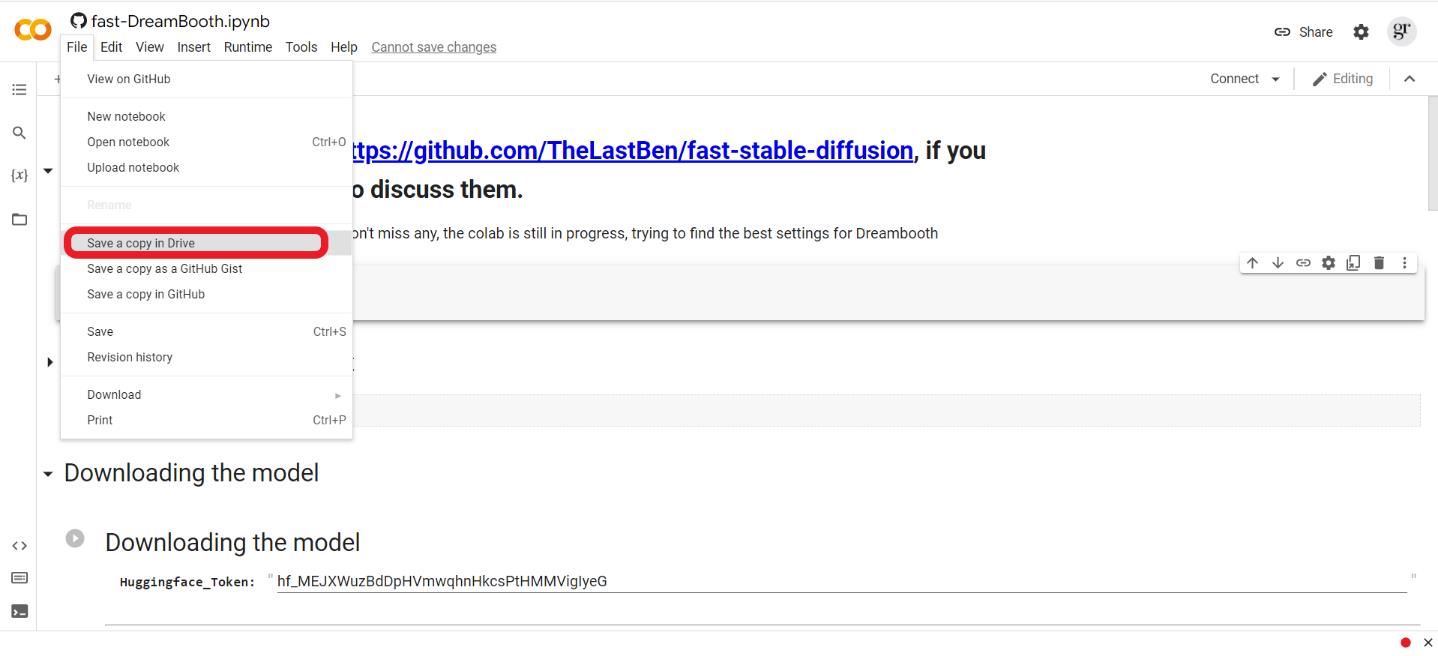Select New notebook
Viewport: 1438px width, 656px height.
pyautogui.click(x=206, y=117)
